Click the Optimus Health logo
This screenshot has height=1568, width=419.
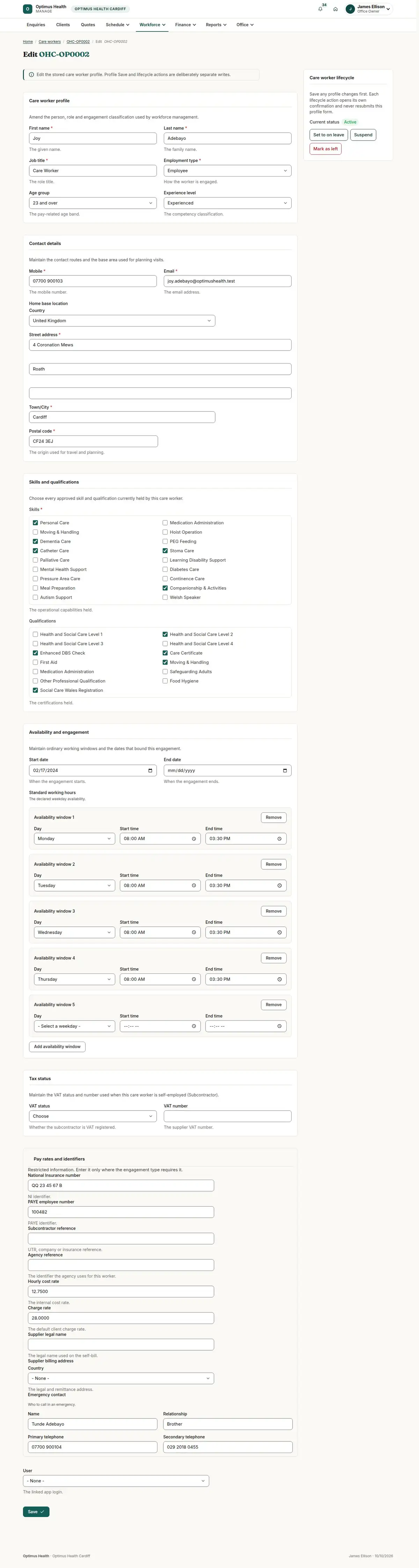[x=27, y=9]
